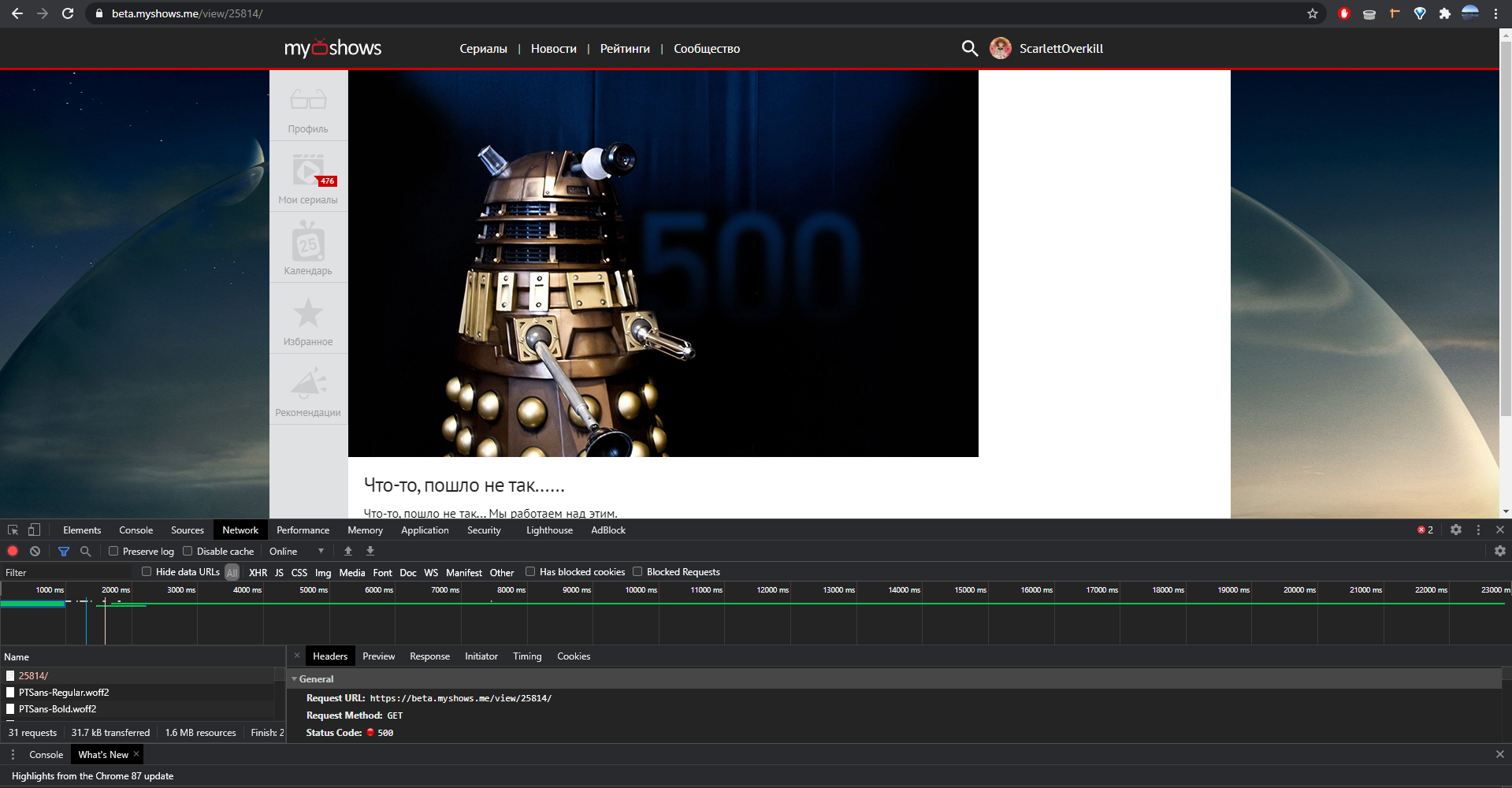Click the myshows logo
Viewport: 1512px width, 788px height.
pos(332,48)
